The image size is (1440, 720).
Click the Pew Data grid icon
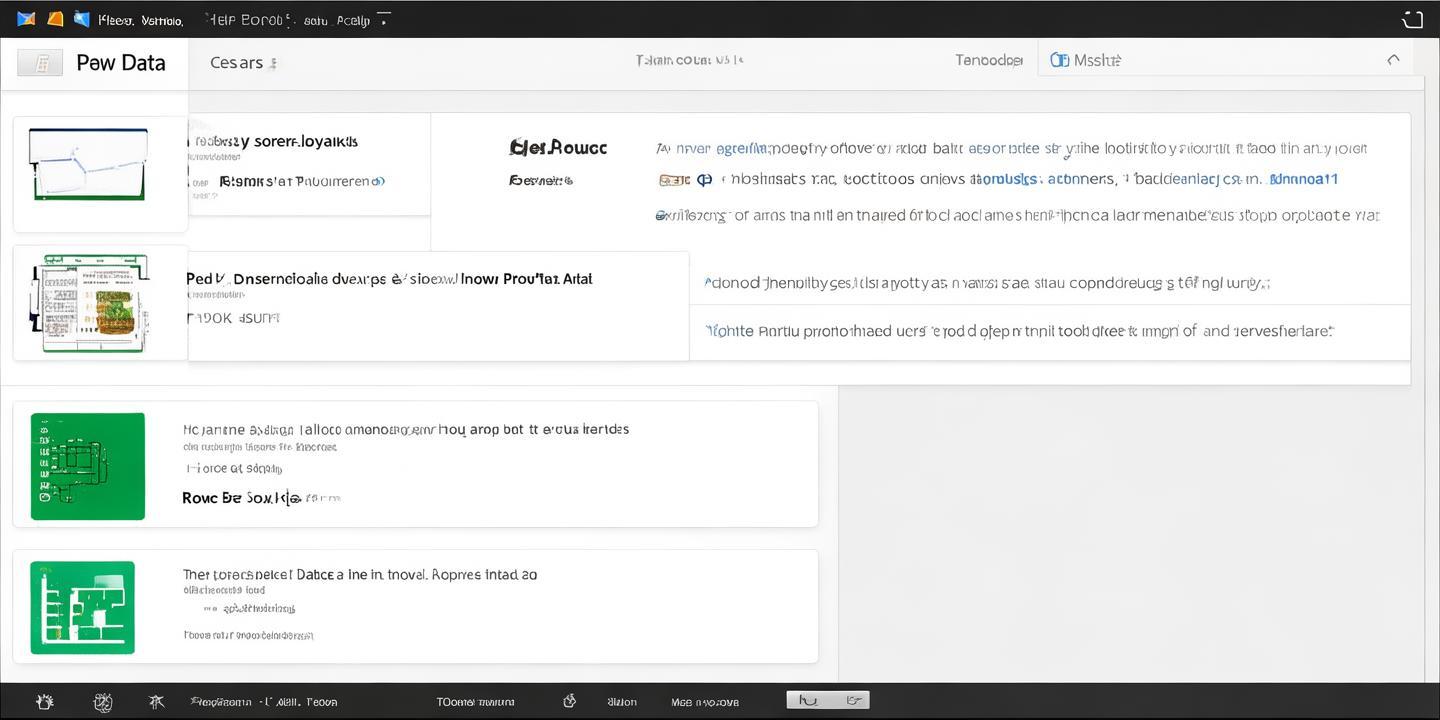(x=40, y=62)
